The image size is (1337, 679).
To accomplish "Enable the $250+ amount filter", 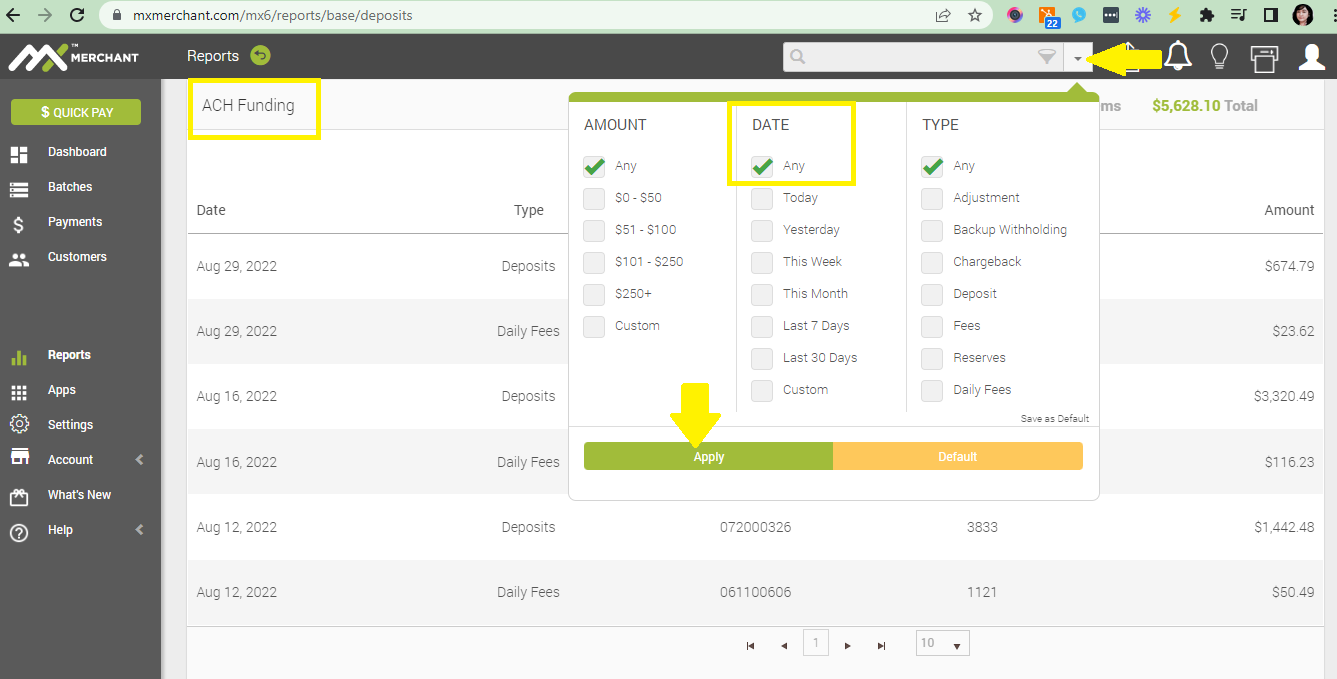I will (x=594, y=294).
